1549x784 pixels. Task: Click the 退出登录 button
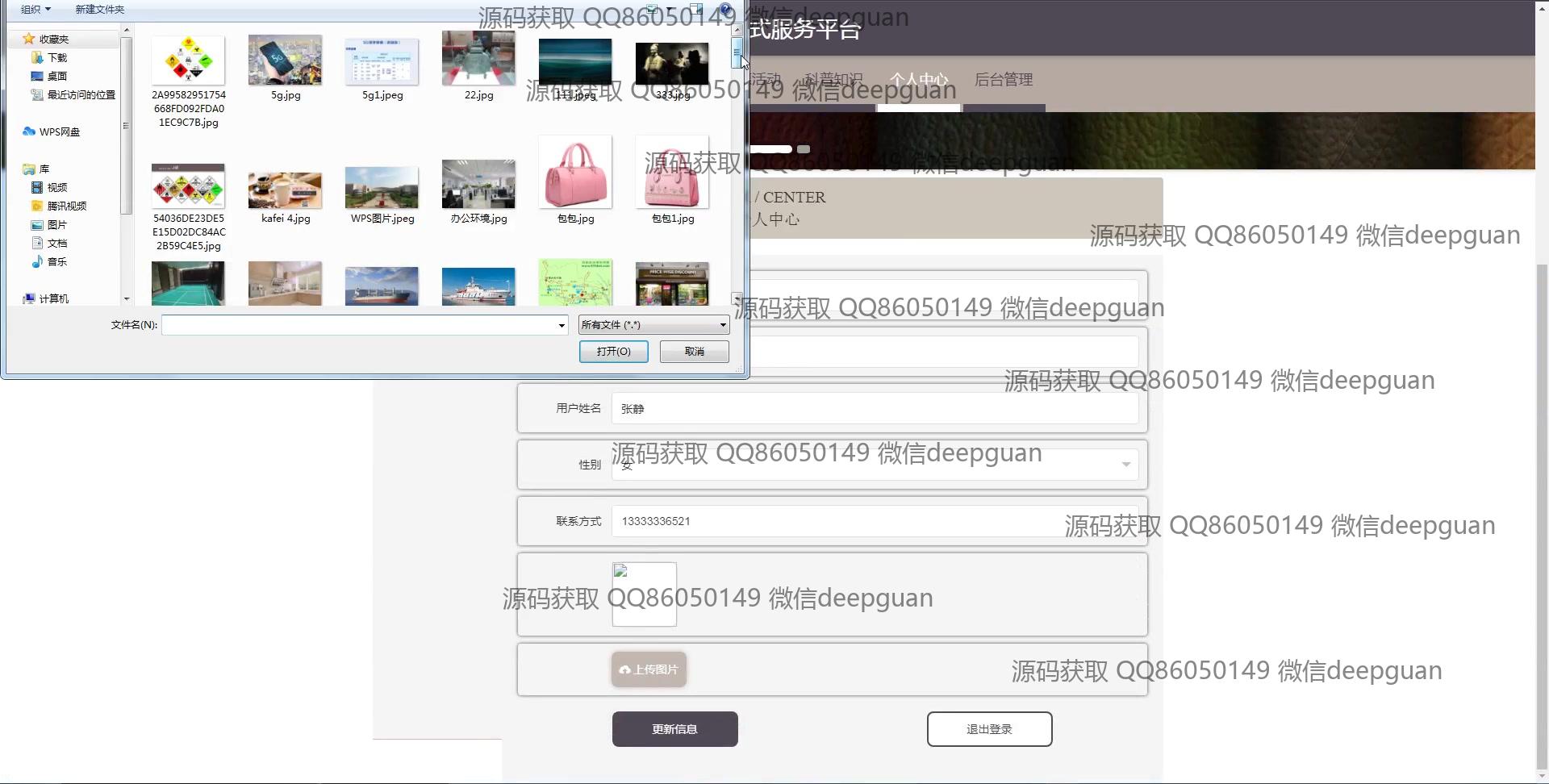coord(989,729)
